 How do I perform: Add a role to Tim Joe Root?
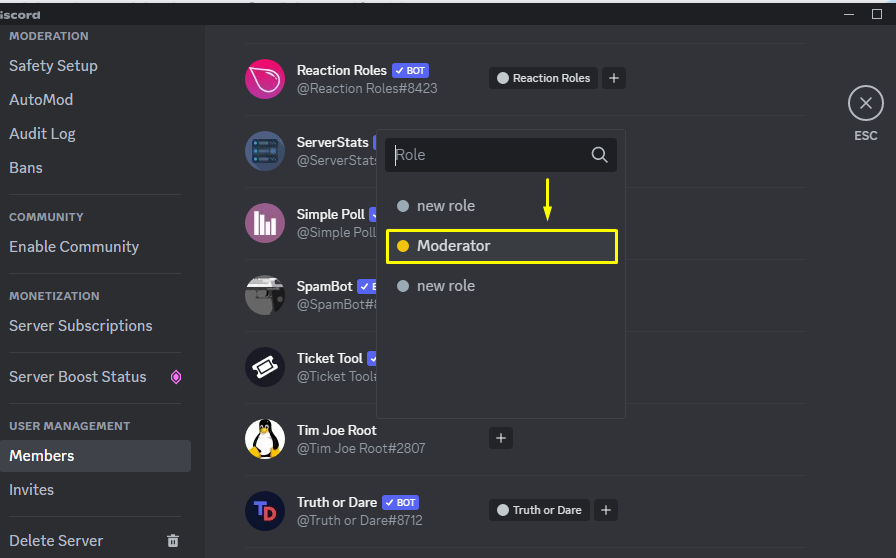[501, 439]
